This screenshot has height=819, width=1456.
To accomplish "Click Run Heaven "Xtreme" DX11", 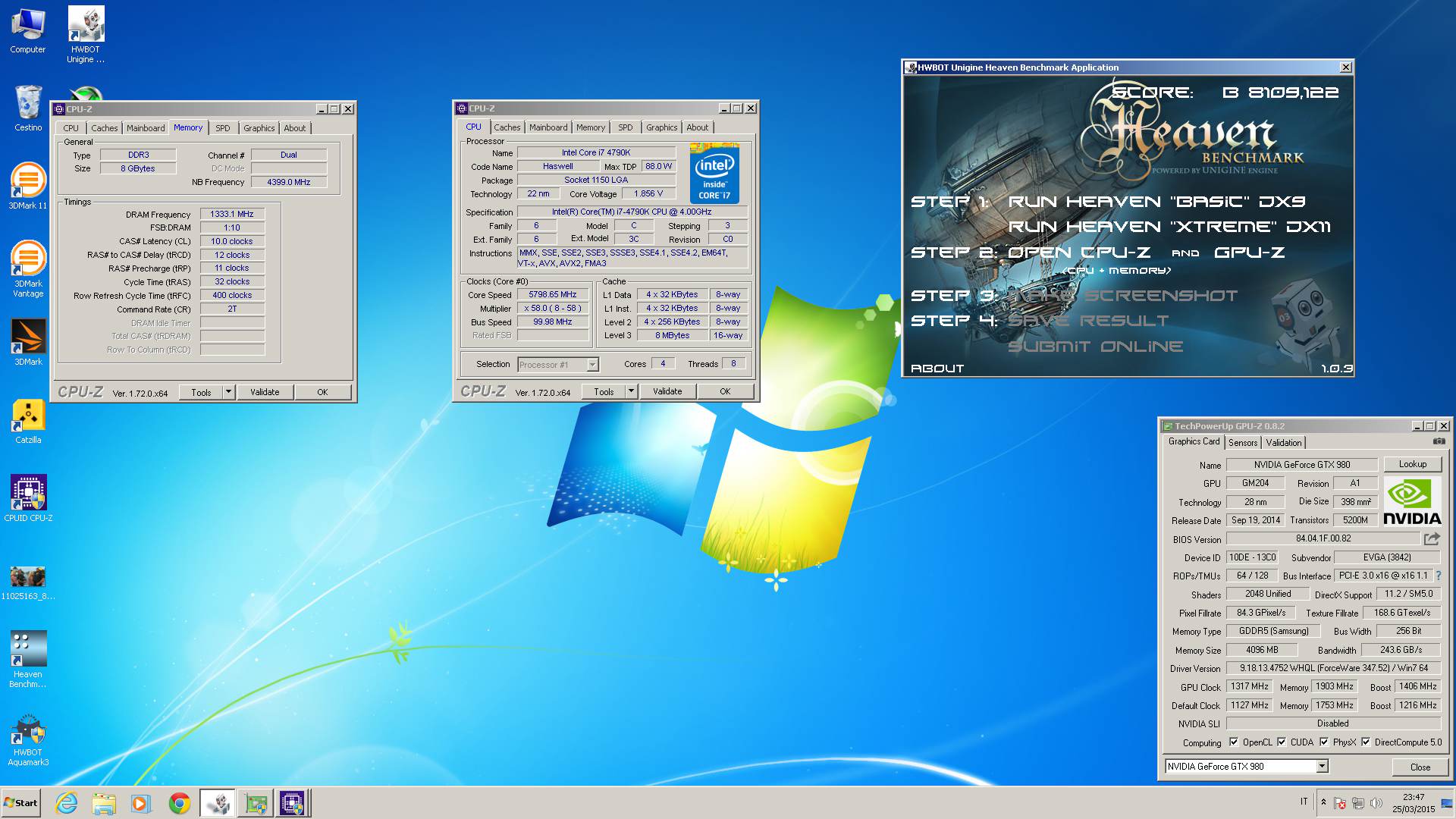I will point(1169,227).
